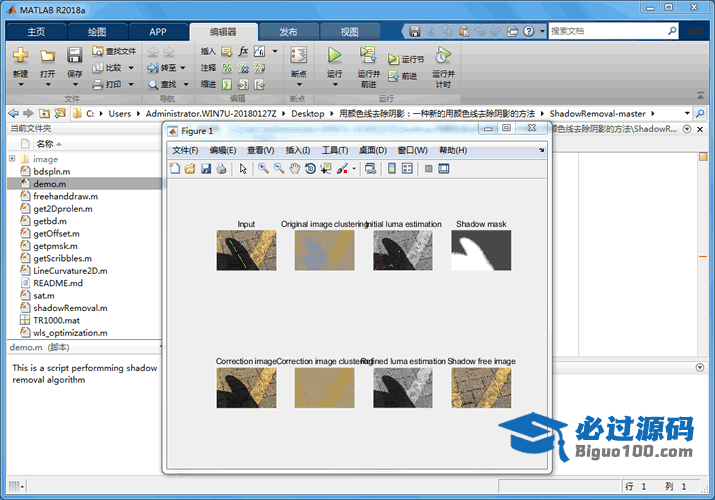Switch to the 主页 (Home) tab

click(x=36, y=32)
